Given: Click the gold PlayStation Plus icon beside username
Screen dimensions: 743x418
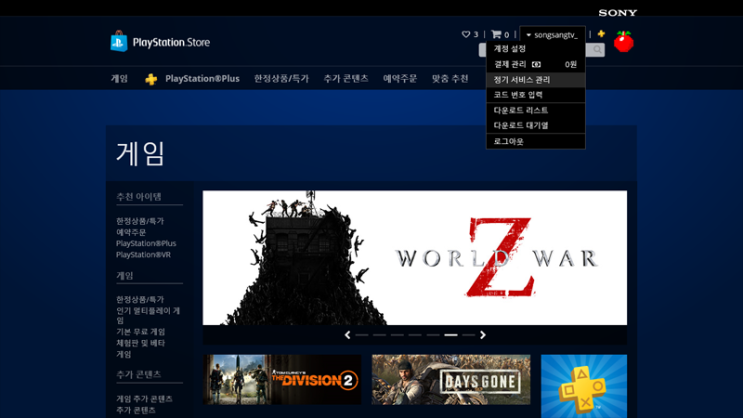Looking at the screenshot, I should 601,34.
